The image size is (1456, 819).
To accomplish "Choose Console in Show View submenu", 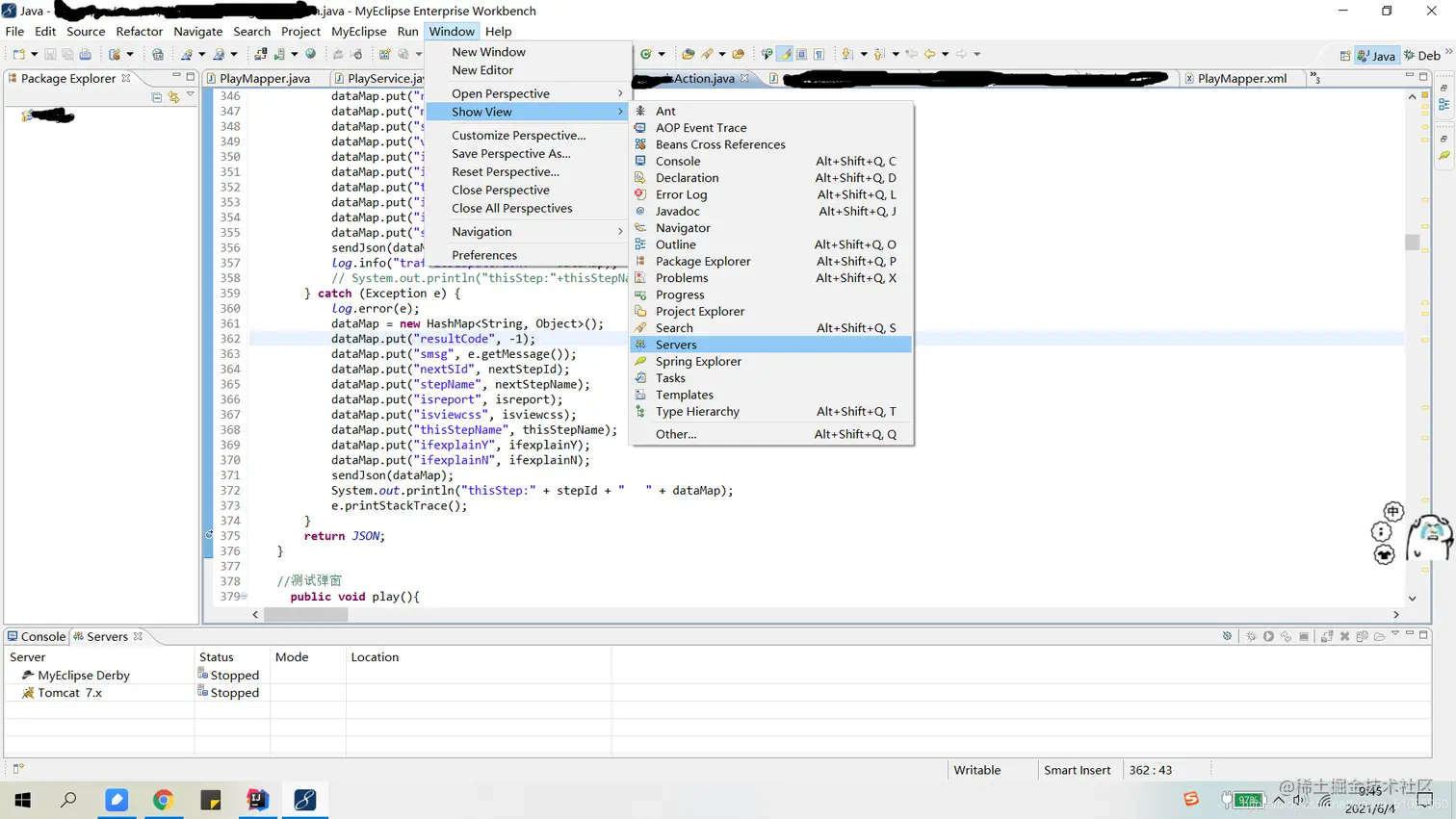I will tap(770, 161).
